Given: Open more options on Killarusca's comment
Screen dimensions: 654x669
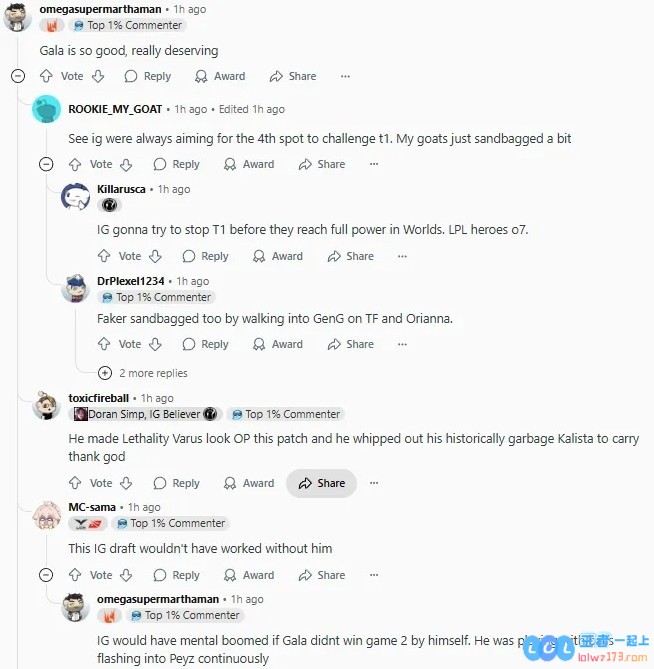Looking at the screenshot, I should pos(402,256).
